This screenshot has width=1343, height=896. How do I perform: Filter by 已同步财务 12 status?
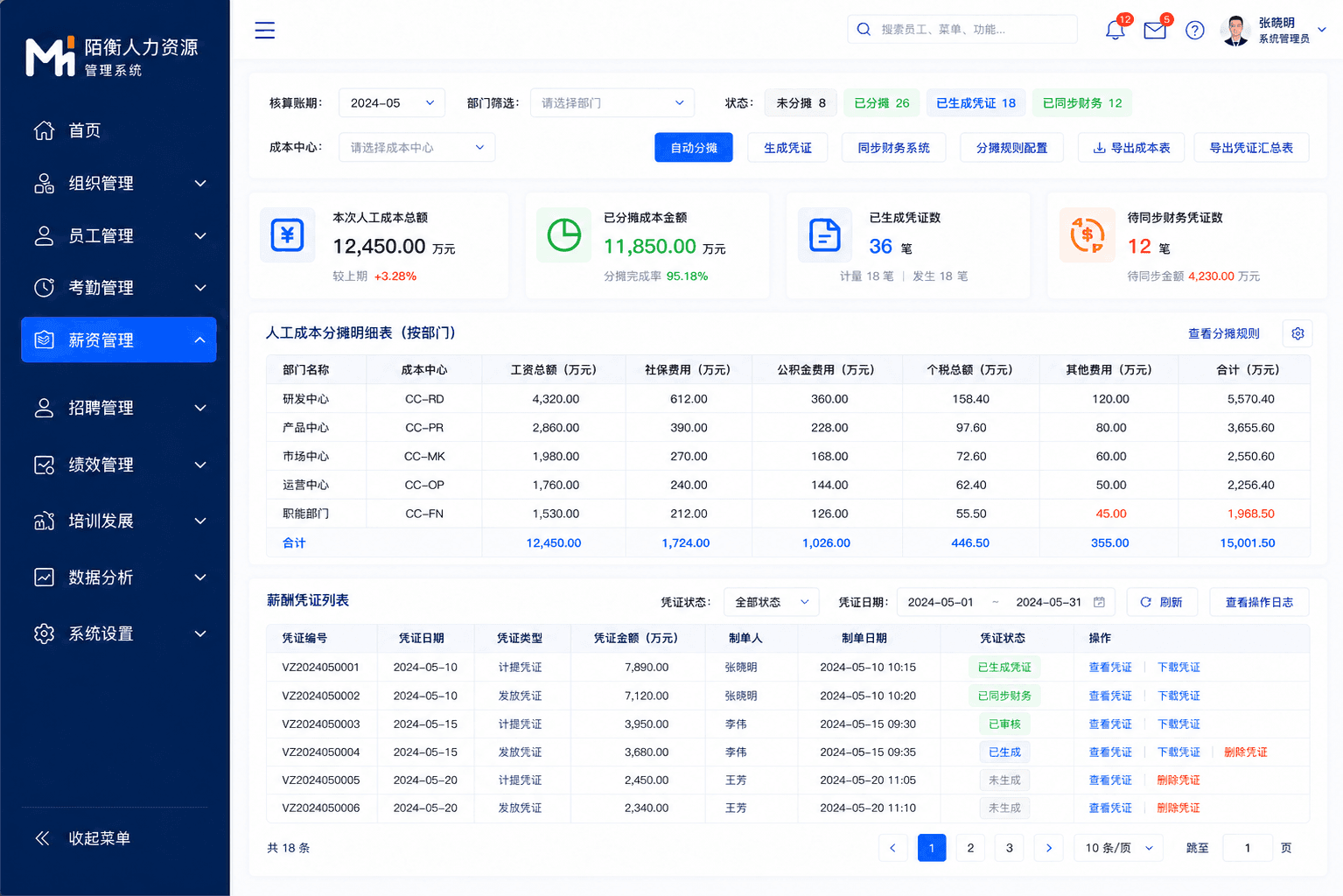coord(1082,103)
